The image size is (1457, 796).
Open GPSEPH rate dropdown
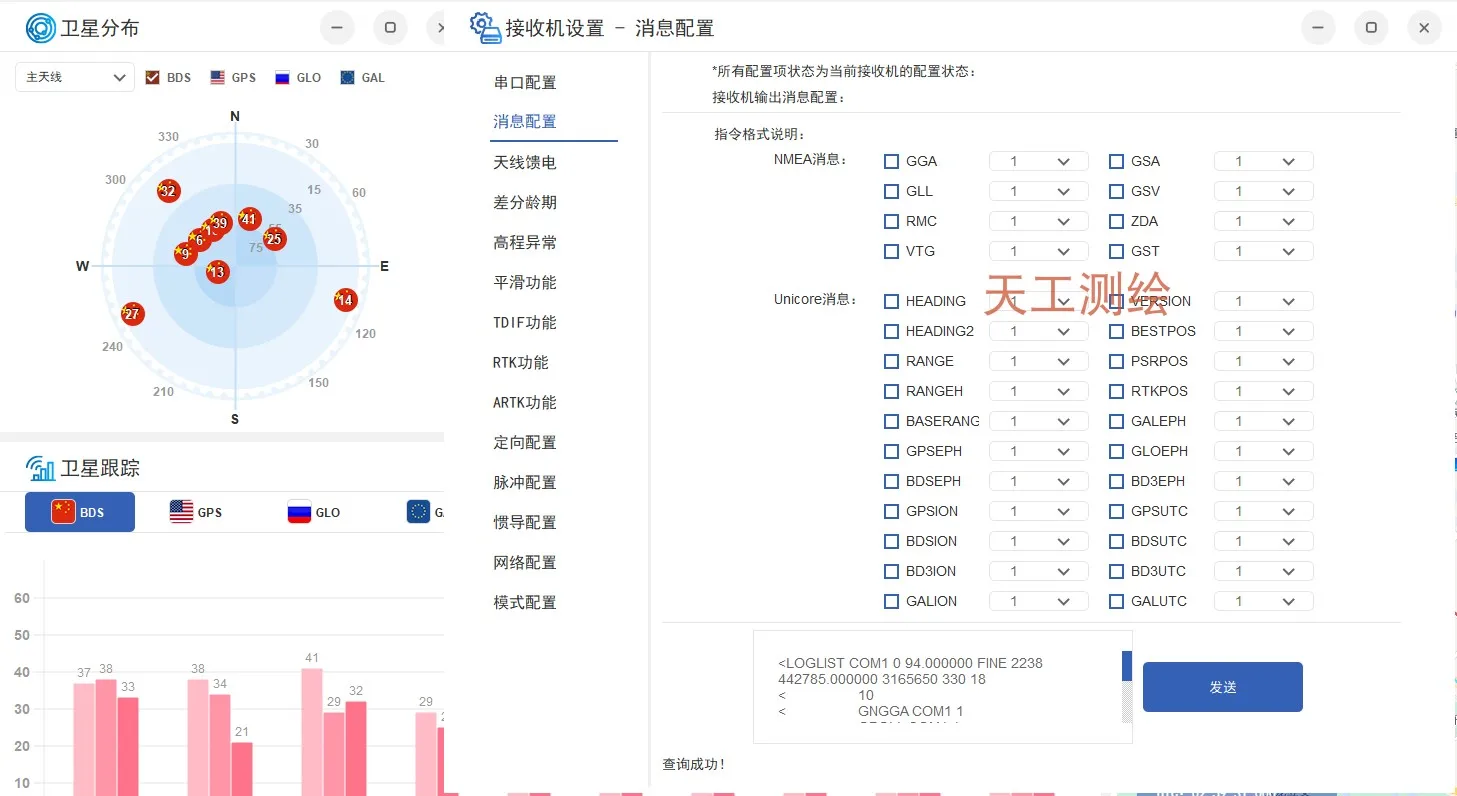pyautogui.click(x=1038, y=451)
